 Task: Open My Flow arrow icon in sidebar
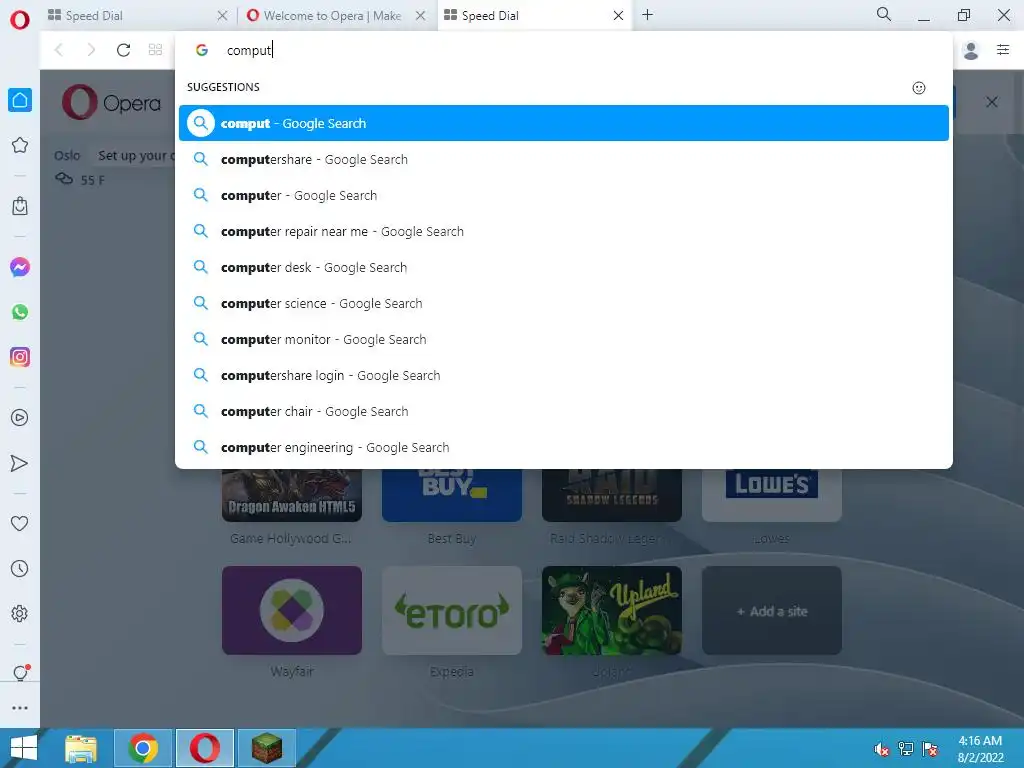click(x=20, y=463)
